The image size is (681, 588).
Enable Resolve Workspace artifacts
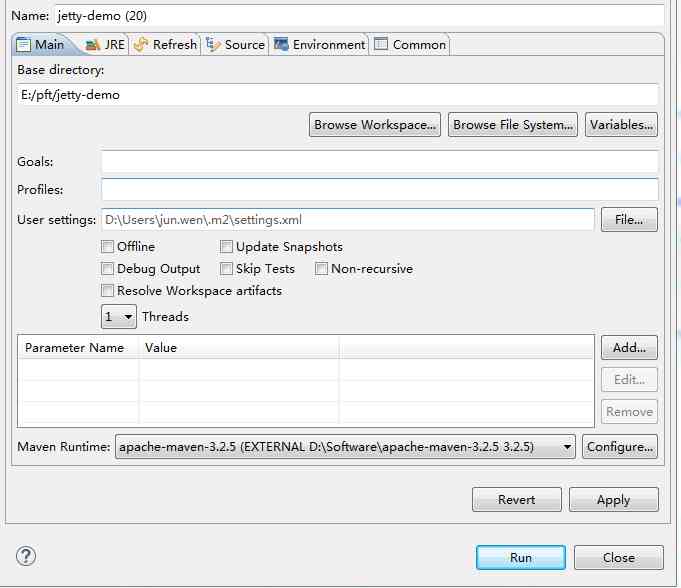click(107, 291)
